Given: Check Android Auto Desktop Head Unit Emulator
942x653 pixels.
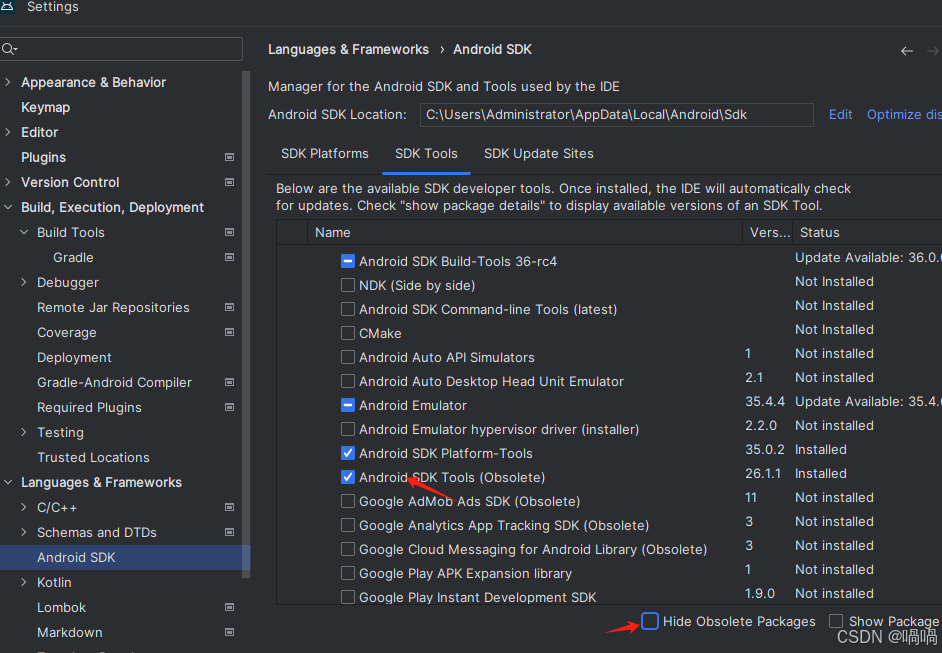Looking at the screenshot, I should click(x=348, y=381).
